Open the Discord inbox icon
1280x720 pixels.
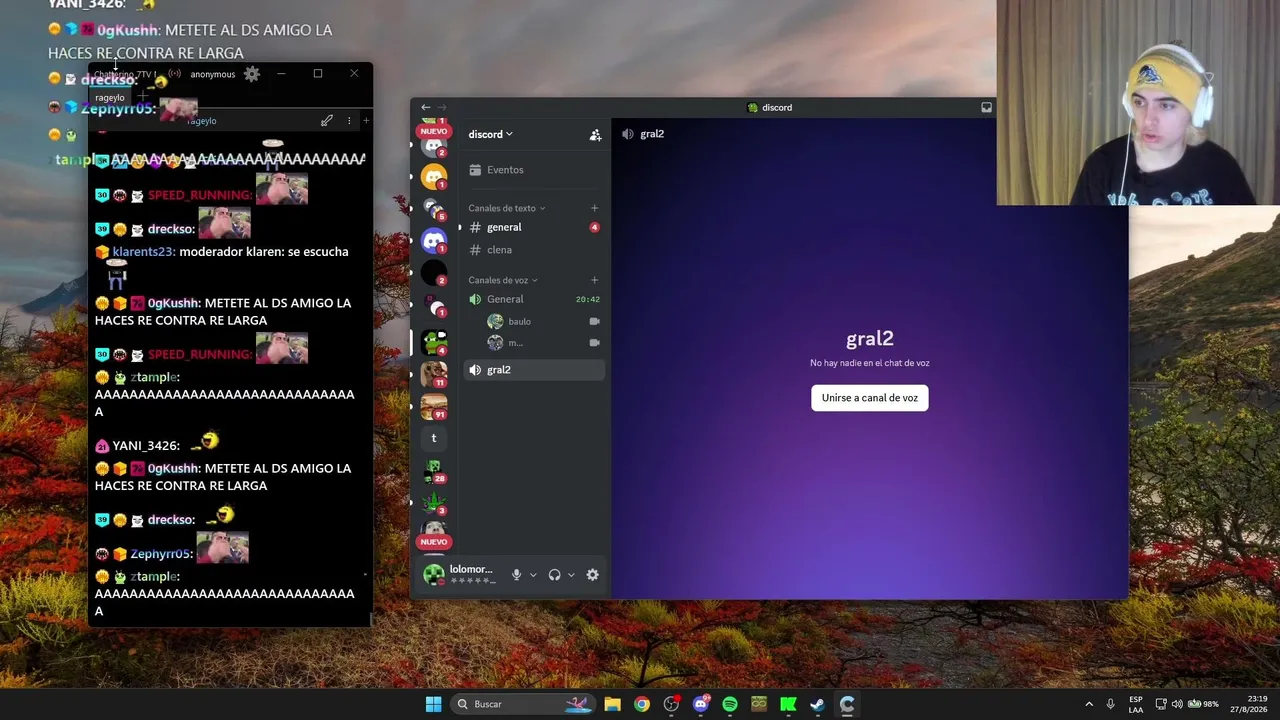(986, 107)
